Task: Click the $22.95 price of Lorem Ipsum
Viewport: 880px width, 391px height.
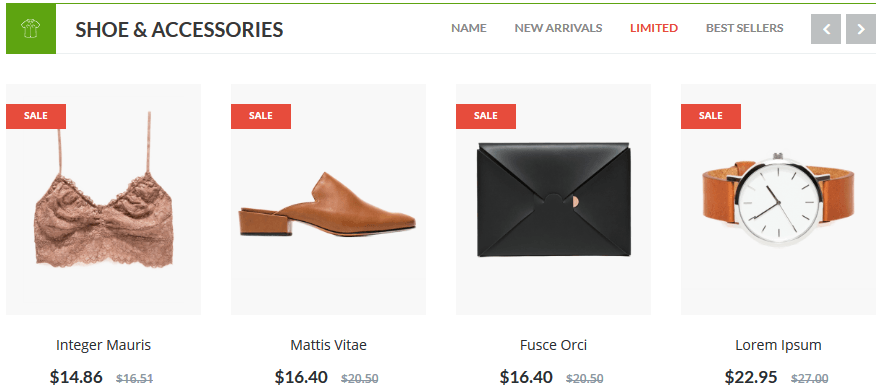Action: point(751,377)
